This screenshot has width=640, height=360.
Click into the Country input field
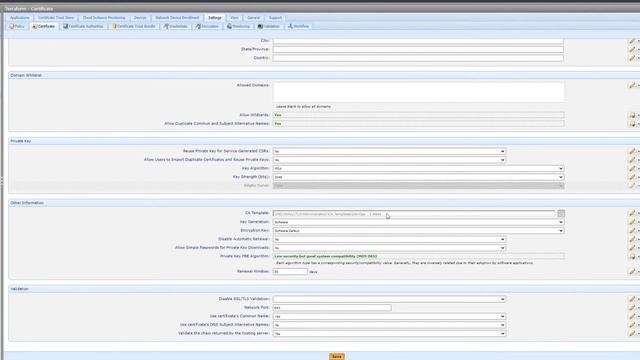tap(418, 58)
